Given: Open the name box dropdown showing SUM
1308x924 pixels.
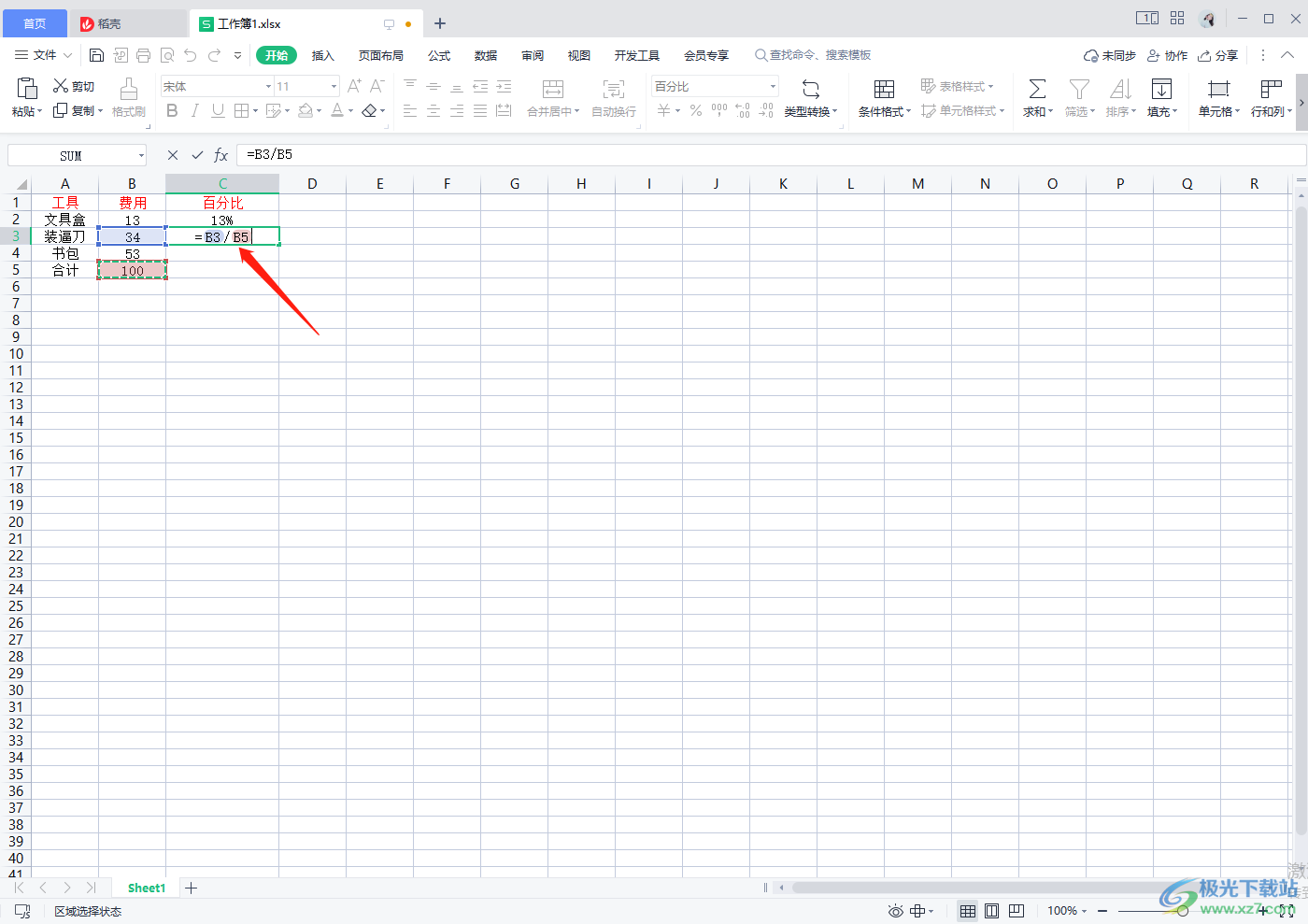Looking at the screenshot, I should point(141,155).
